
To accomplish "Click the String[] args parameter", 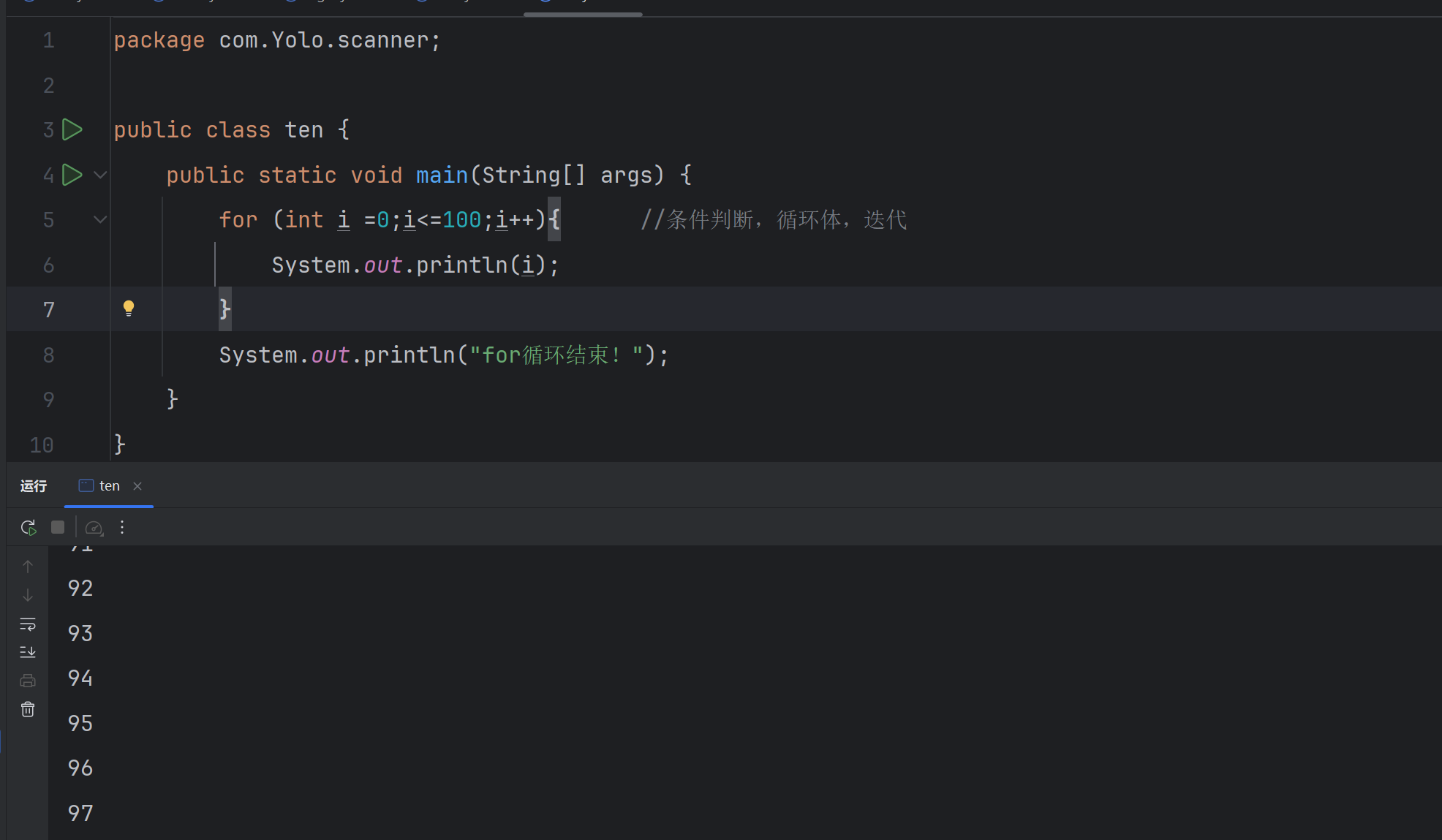I will coord(567,175).
